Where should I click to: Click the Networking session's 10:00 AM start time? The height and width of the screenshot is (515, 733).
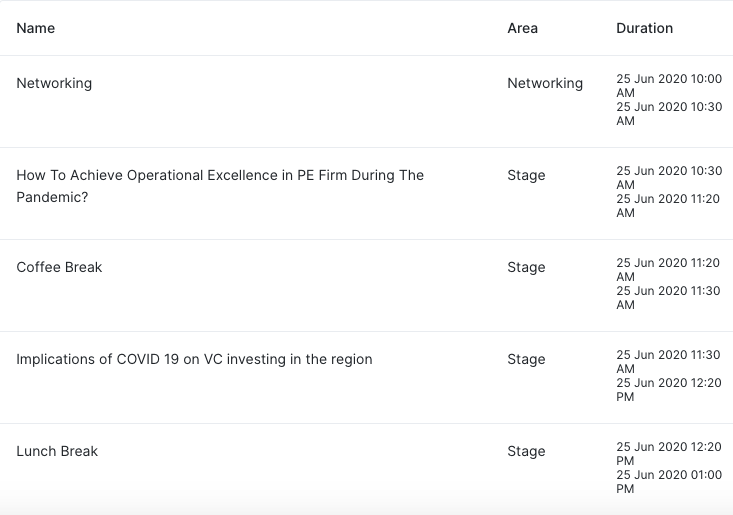click(668, 85)
